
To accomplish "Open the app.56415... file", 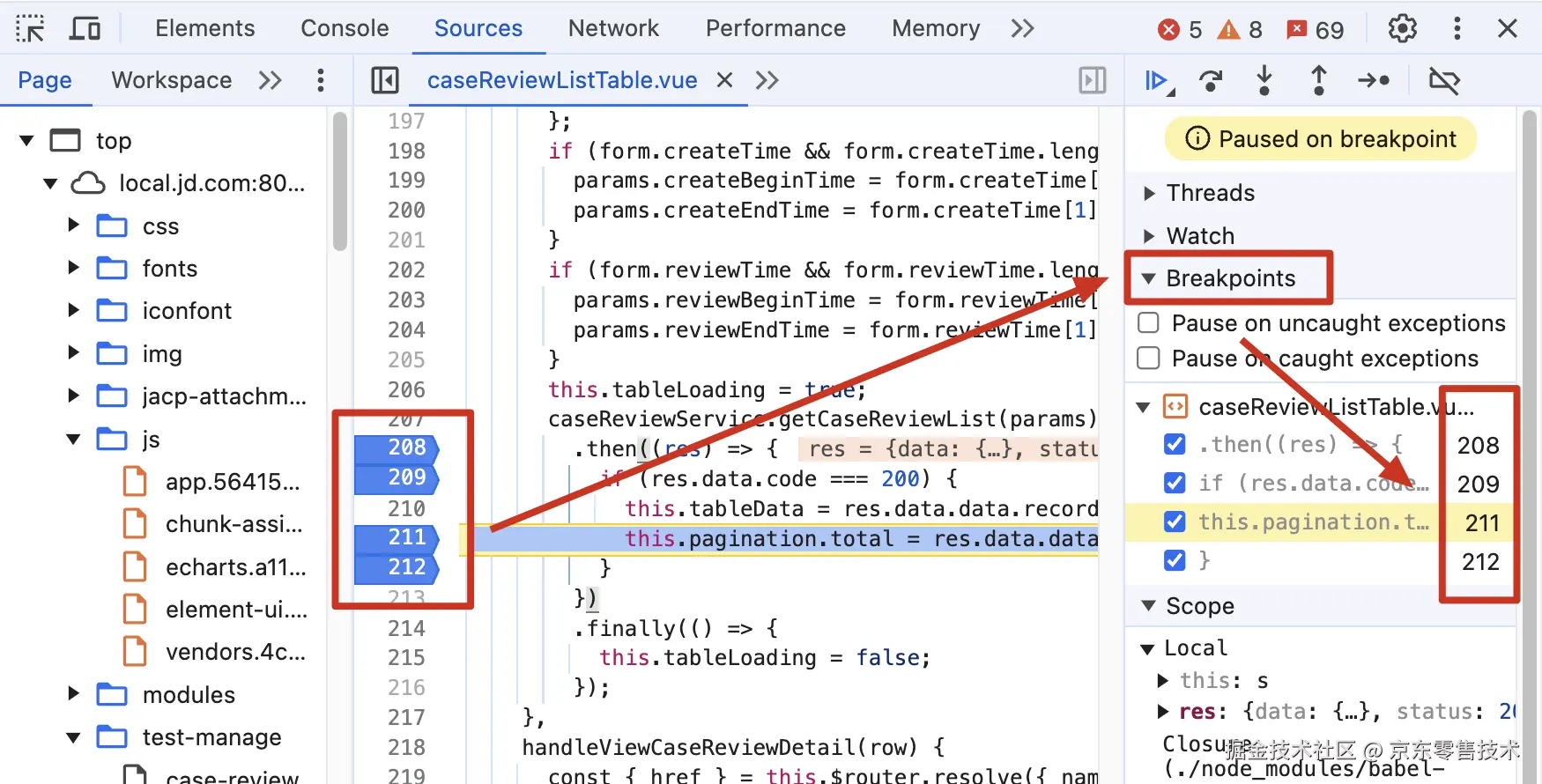I will click(x=233, y=482).
